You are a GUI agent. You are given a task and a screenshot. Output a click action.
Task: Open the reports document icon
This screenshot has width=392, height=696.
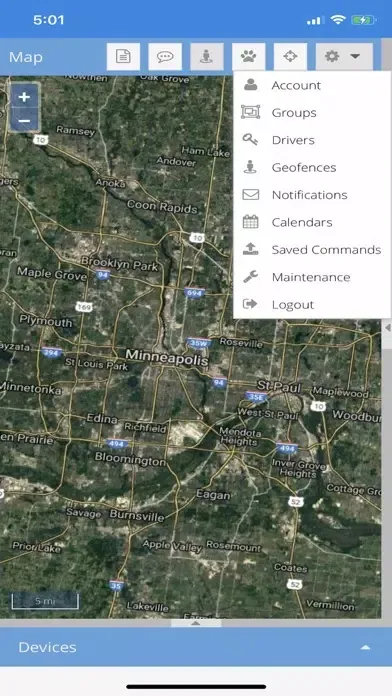tap(123, 56)
